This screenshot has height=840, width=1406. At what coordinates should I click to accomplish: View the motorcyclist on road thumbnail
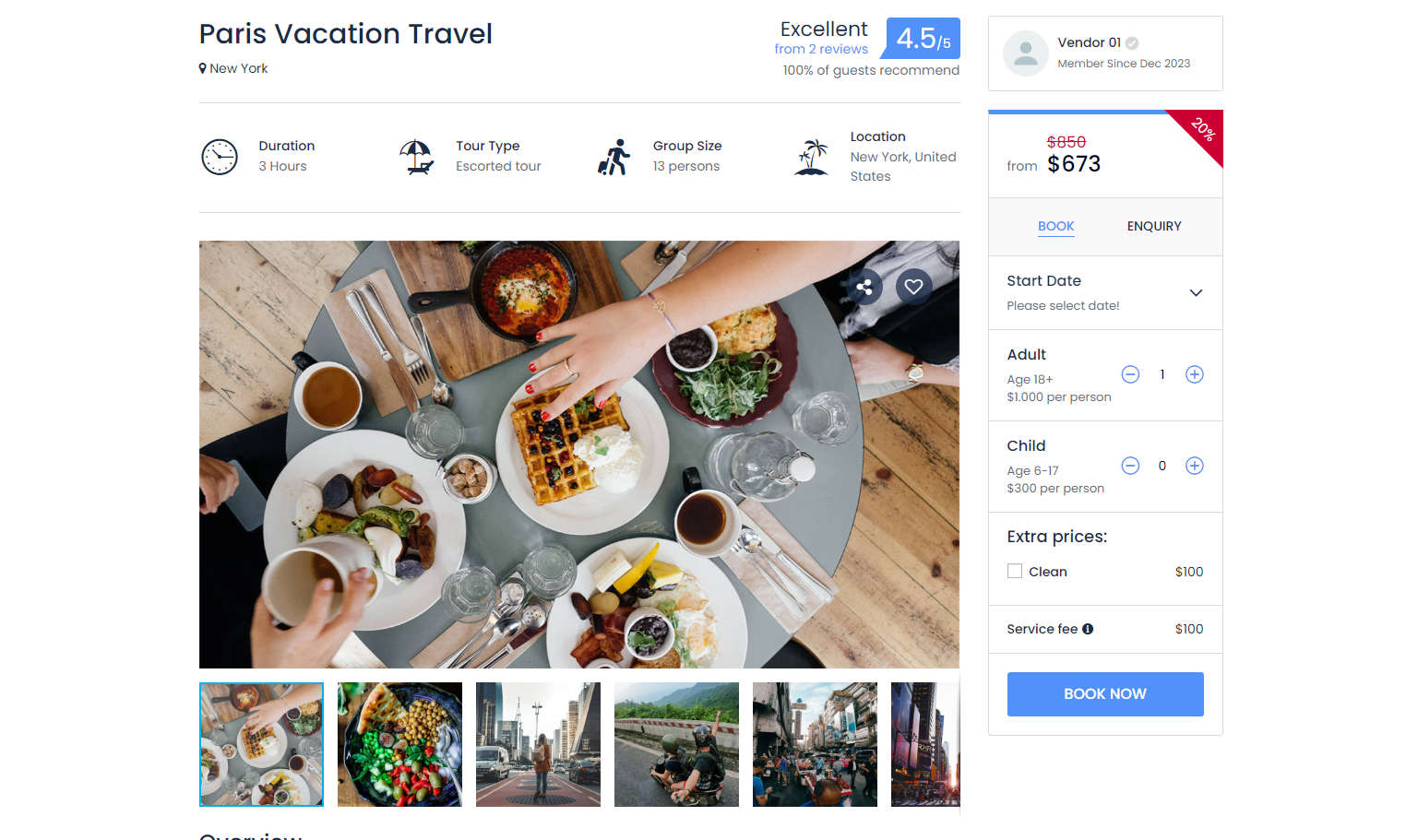click(676, 744)
